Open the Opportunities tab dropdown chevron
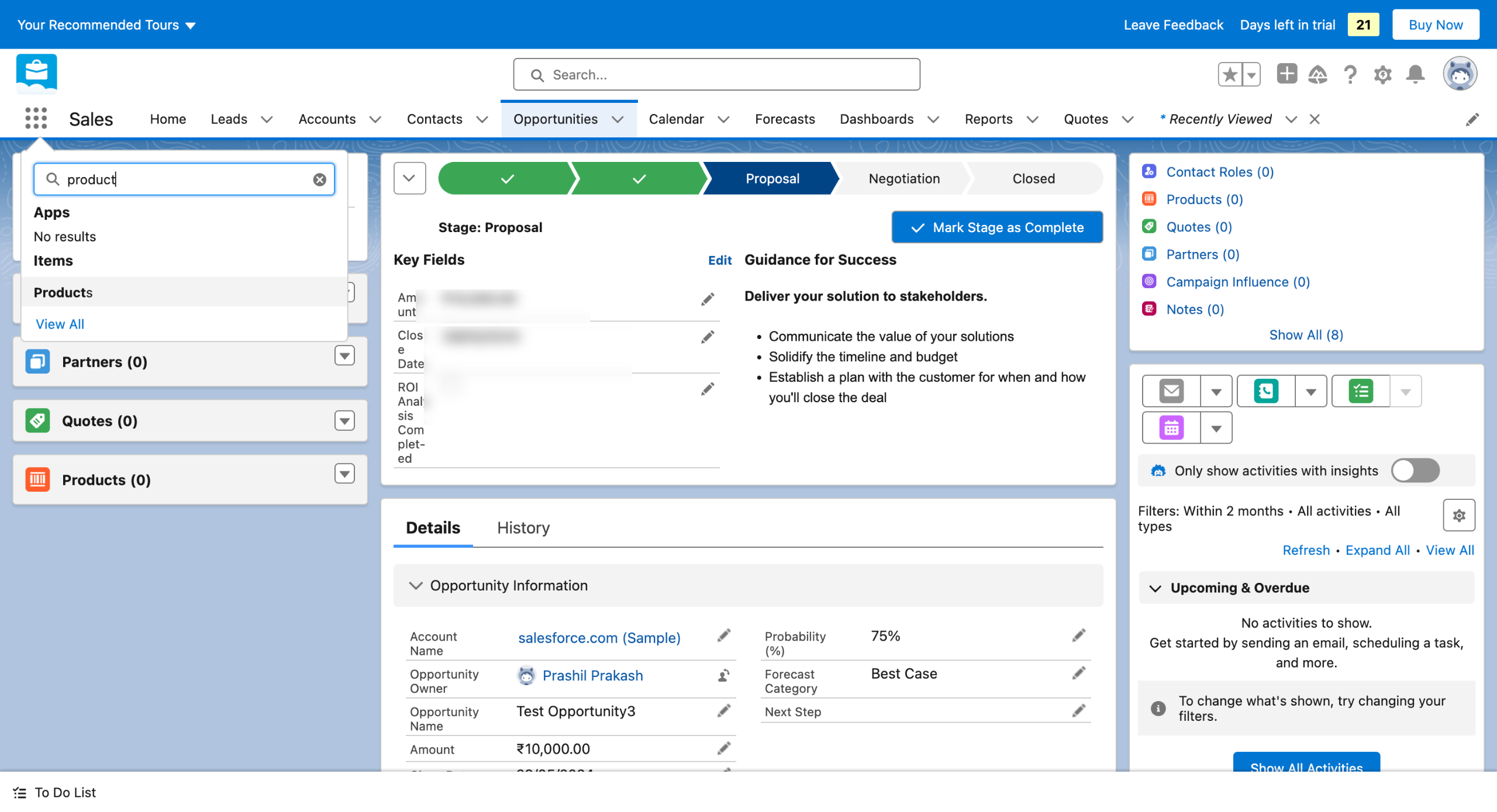This screenshot has width=1497, height=812. coord(618,119)
